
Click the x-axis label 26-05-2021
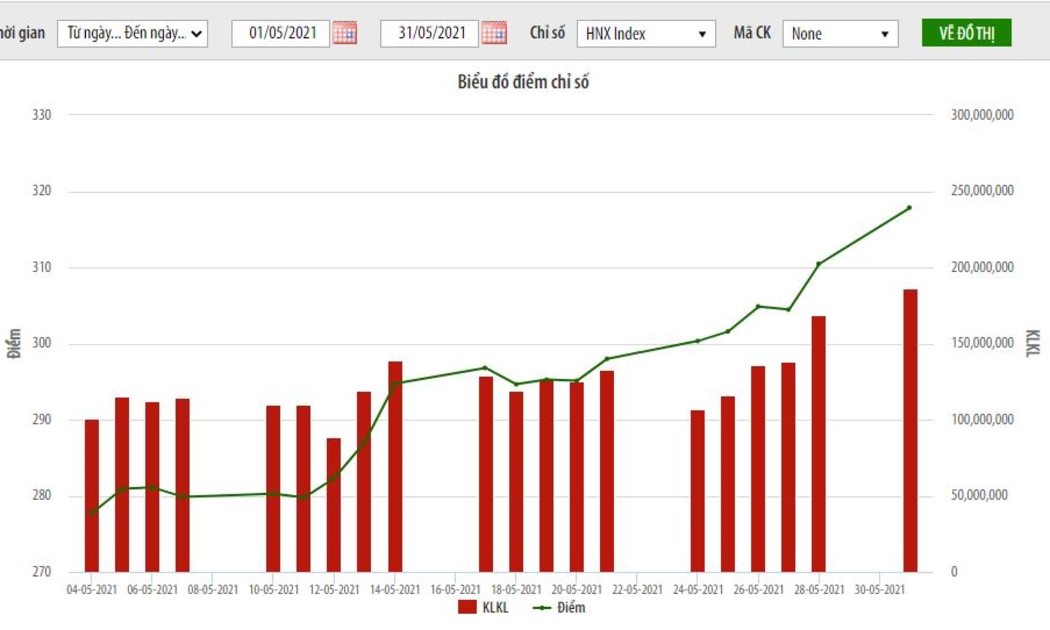(758, 589)
